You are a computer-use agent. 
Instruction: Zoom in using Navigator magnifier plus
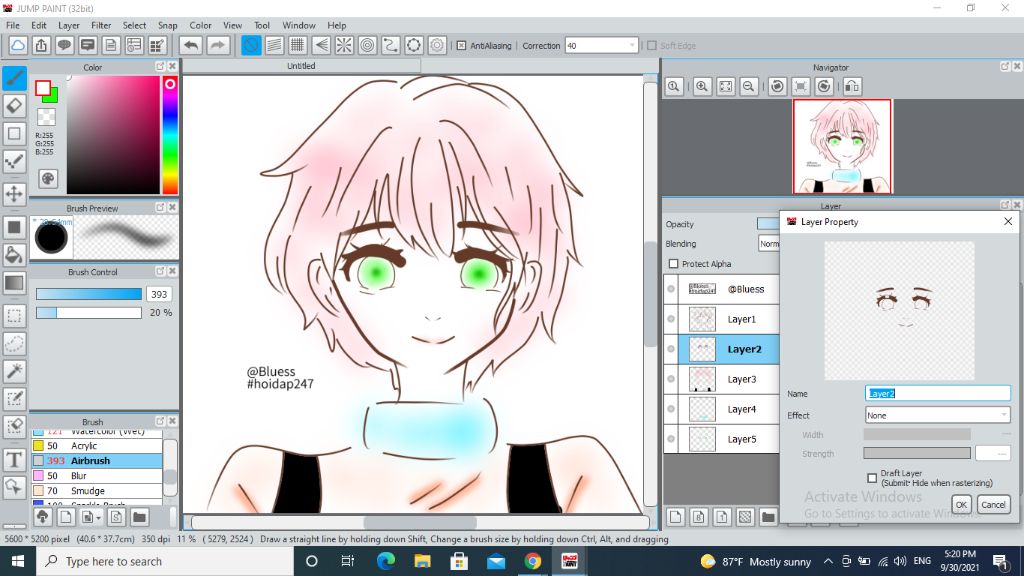[702, 86]
